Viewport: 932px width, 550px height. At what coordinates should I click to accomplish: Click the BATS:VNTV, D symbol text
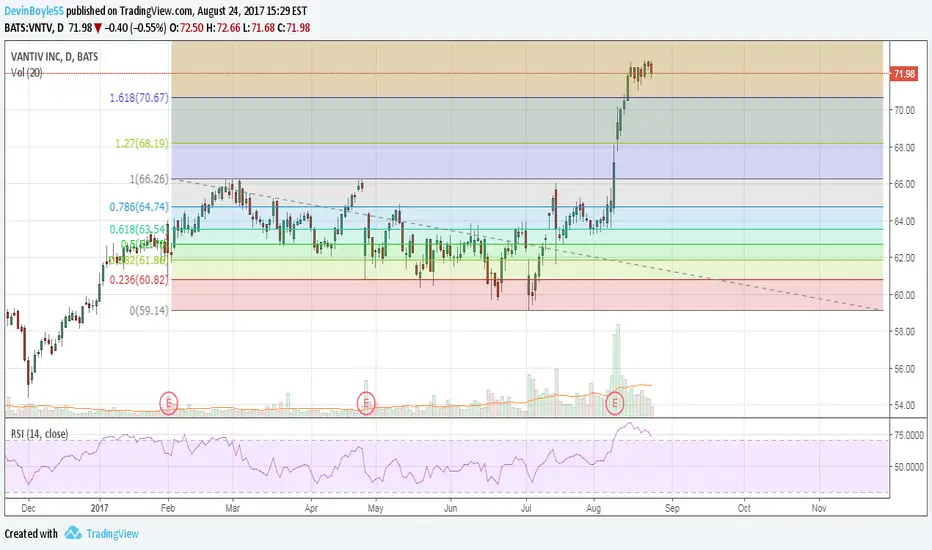pos(34,27)
